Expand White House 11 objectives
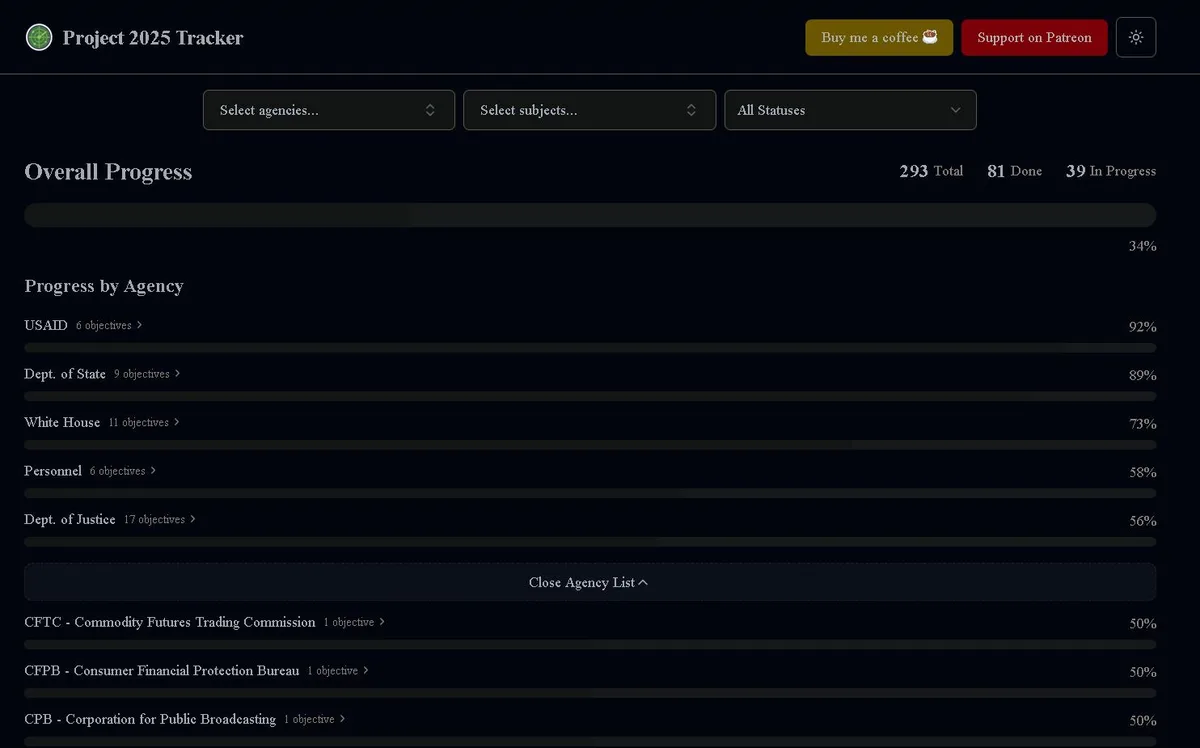The width and height of the screenshot is (1200, 748). 144,422
